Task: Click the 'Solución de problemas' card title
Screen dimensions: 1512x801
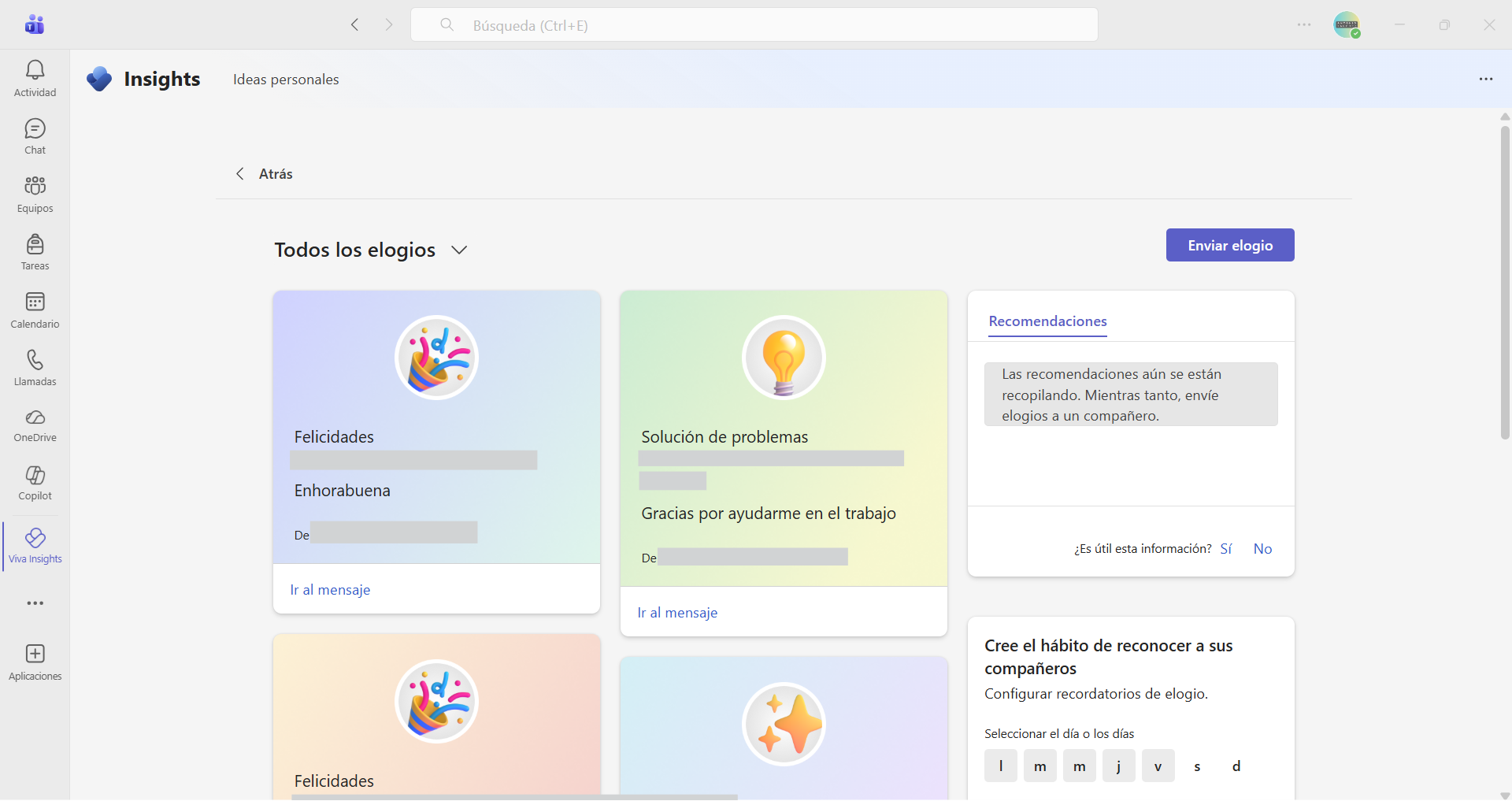Action: (x=724, y=437)
